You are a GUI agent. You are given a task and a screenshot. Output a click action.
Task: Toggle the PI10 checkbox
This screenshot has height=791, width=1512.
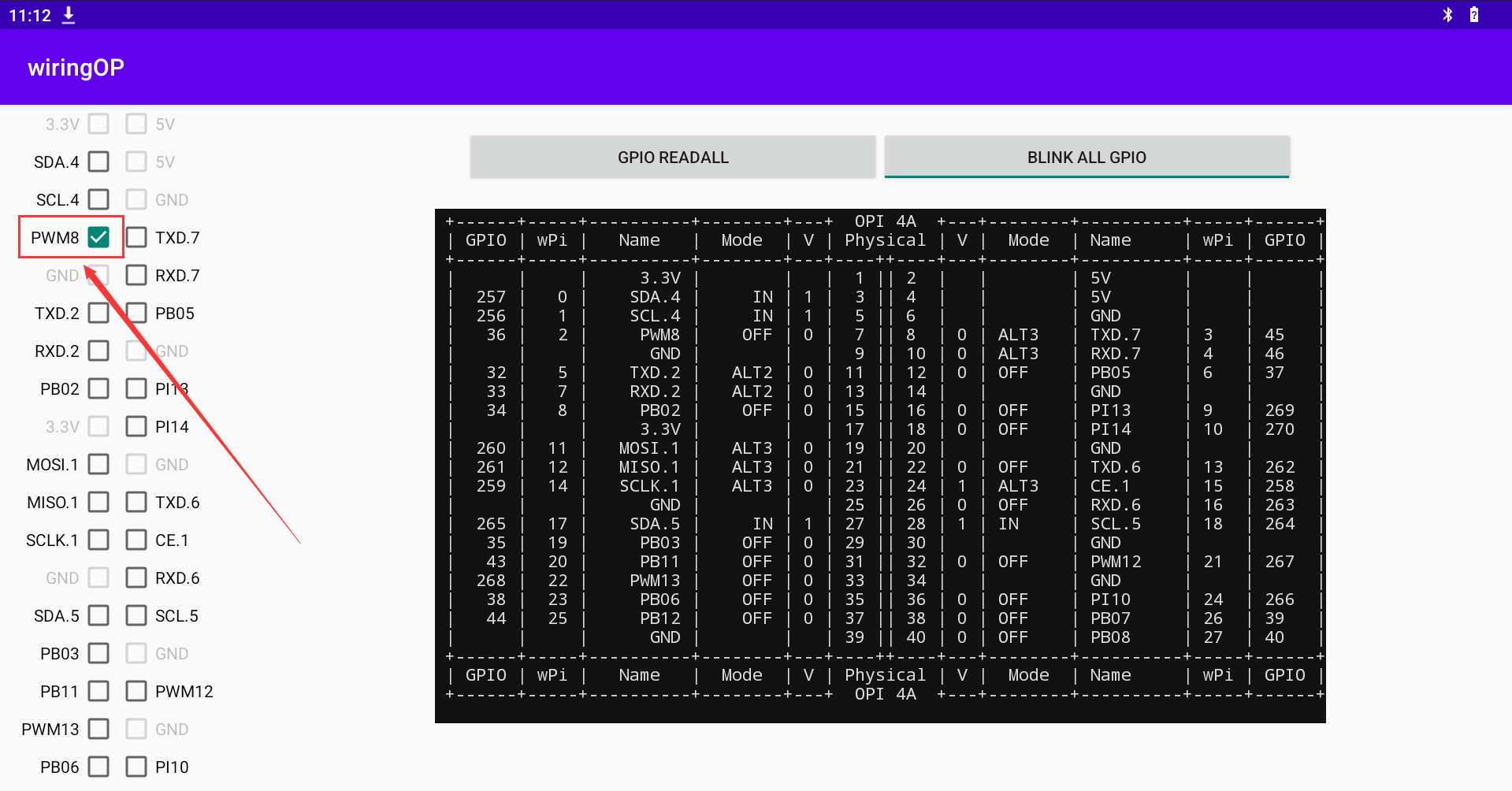[x=136, y=767]
